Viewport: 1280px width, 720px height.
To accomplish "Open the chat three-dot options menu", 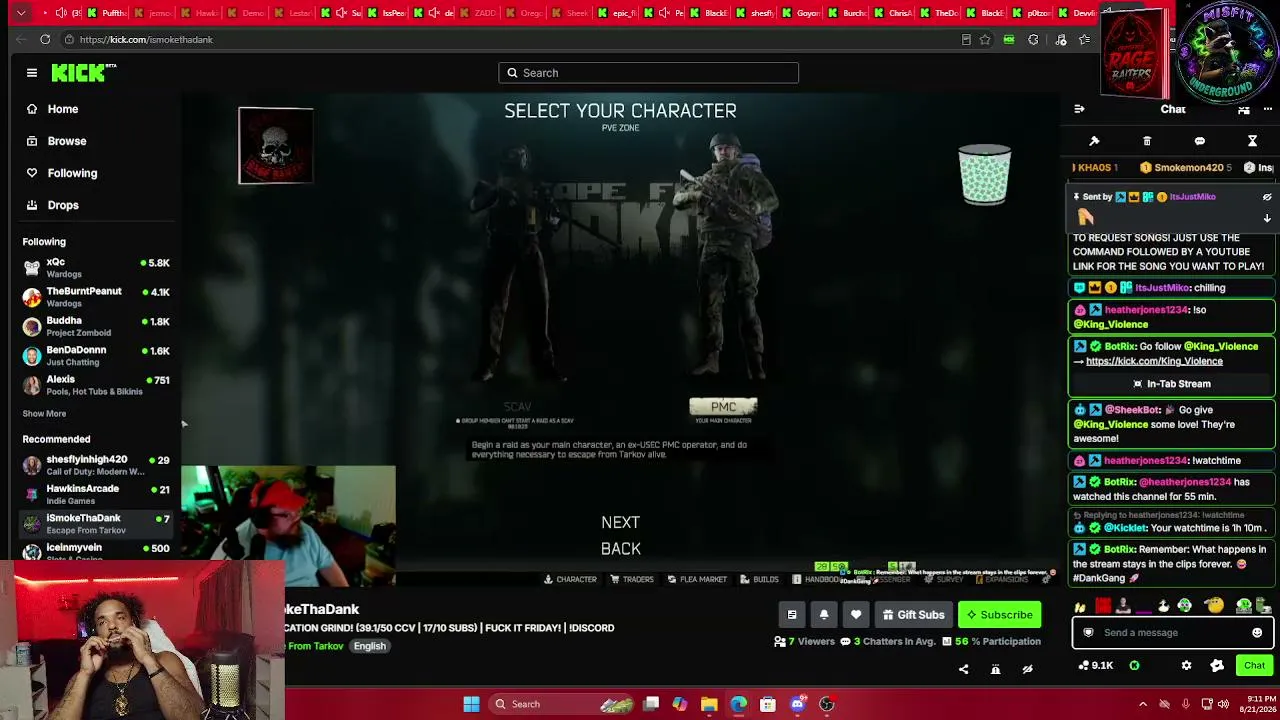I will [1268, 109].
